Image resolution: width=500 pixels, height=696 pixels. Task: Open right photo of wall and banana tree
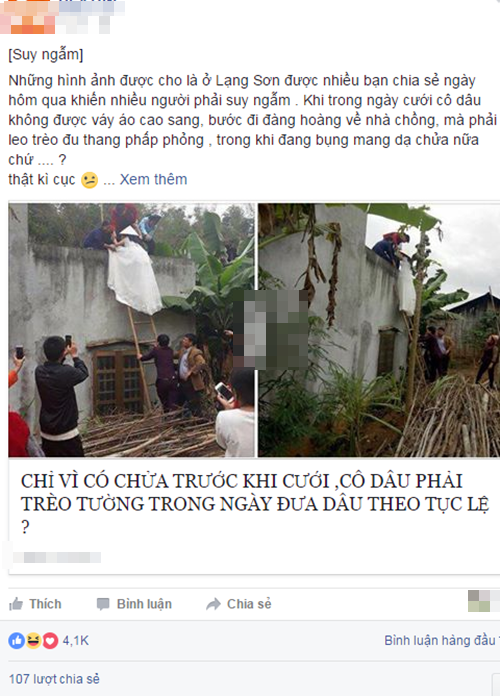[x=379, y=330]
